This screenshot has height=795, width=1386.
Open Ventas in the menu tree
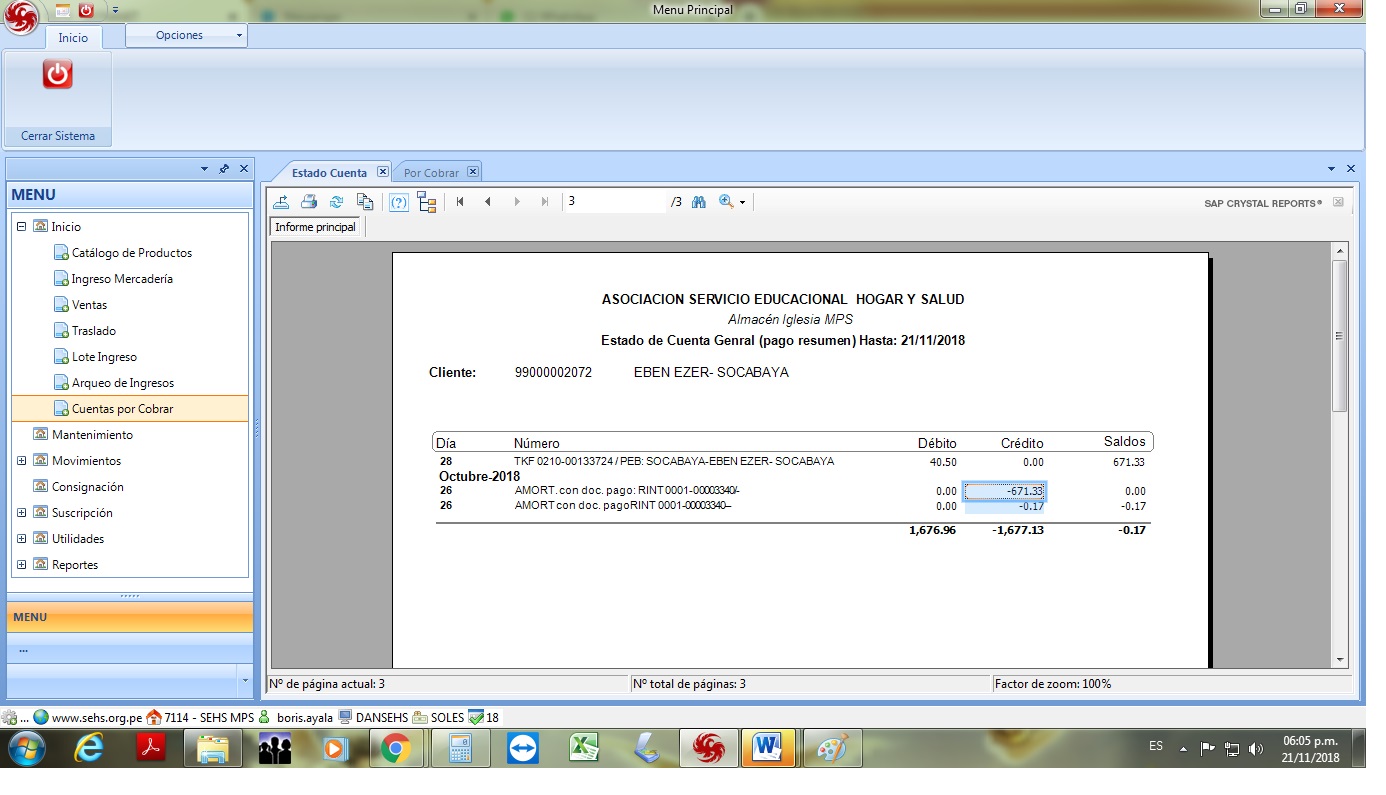click(x=89, y=305)
